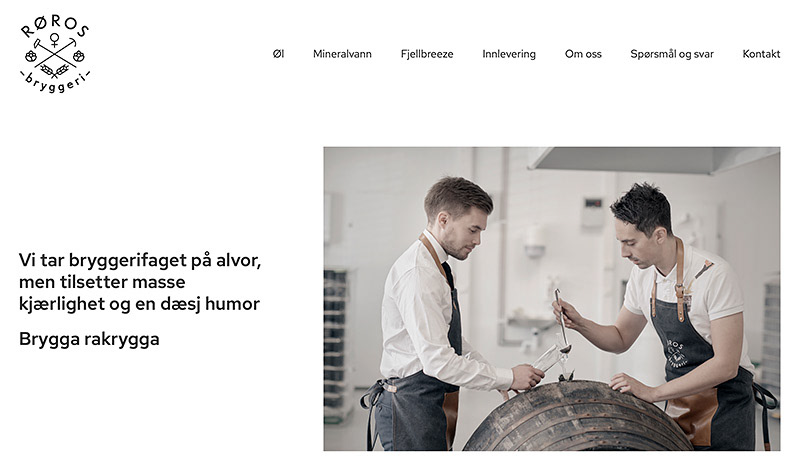Open the Øl menu item
The height and width of the screenshot is (467, 800).
tap(278, 54)
